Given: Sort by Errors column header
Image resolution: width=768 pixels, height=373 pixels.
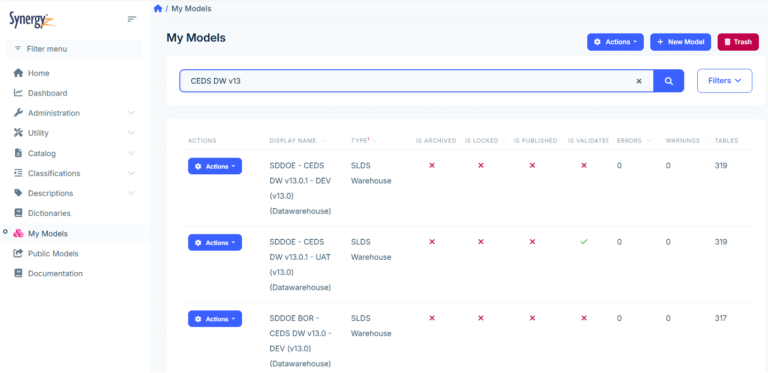Looking at the screenshot, I should [x=634, y=140].
